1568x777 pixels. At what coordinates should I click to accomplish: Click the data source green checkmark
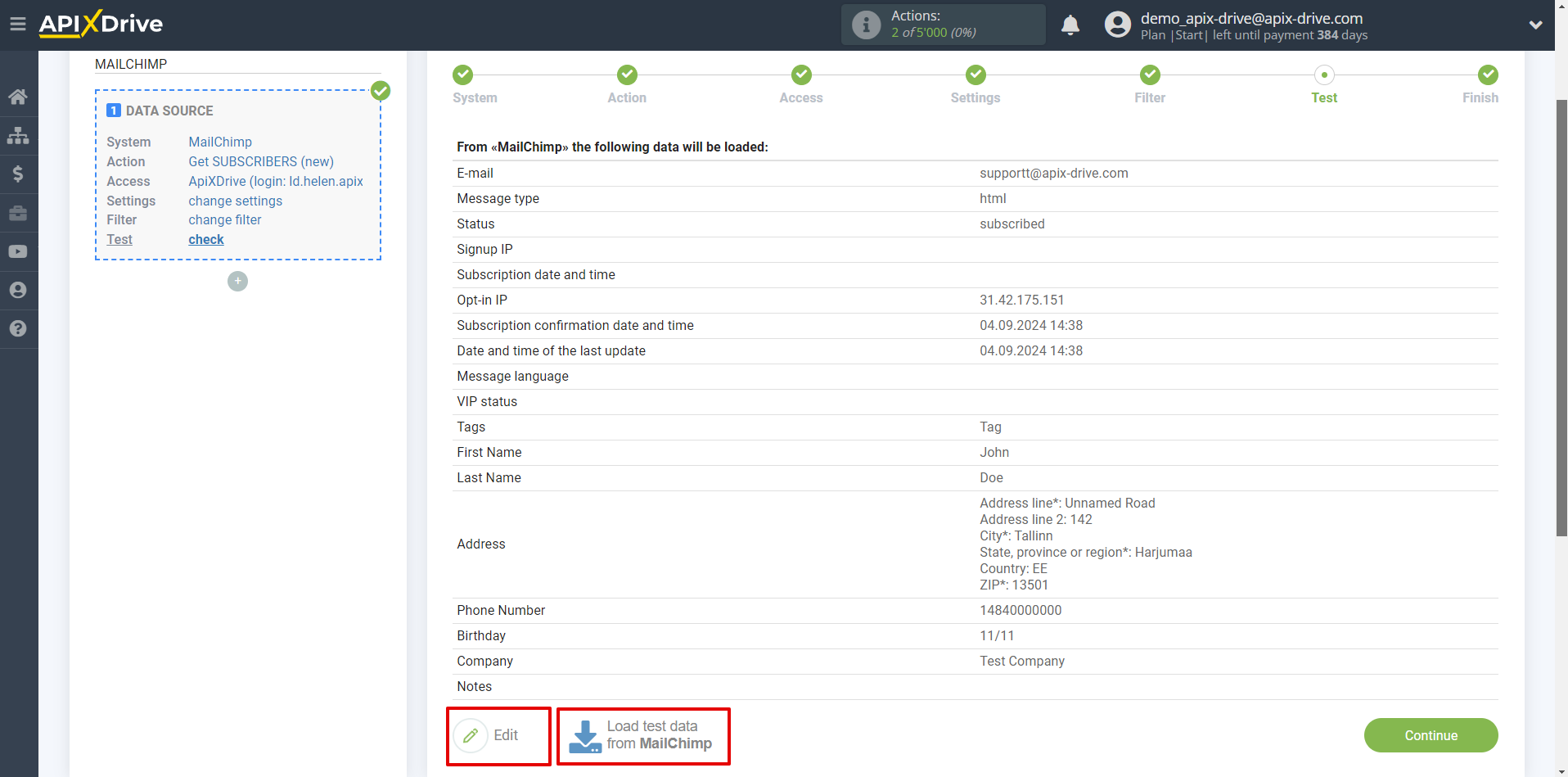[x=381, y=91]
